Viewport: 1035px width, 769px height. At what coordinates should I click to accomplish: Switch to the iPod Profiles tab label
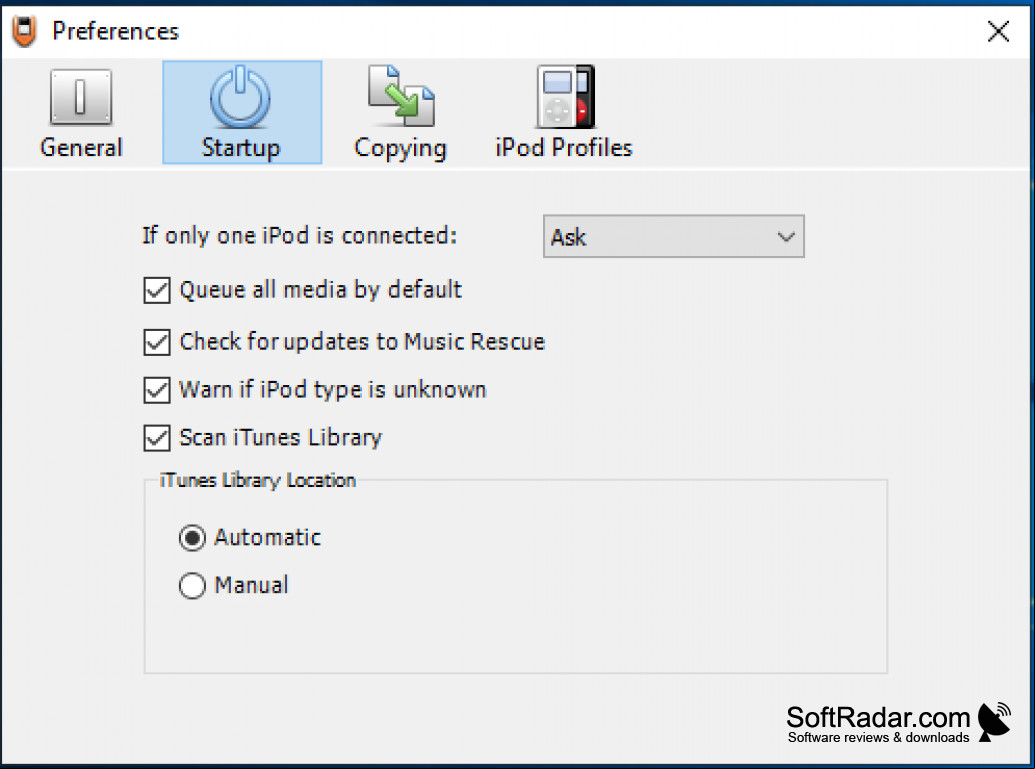[x=564, y=147]
